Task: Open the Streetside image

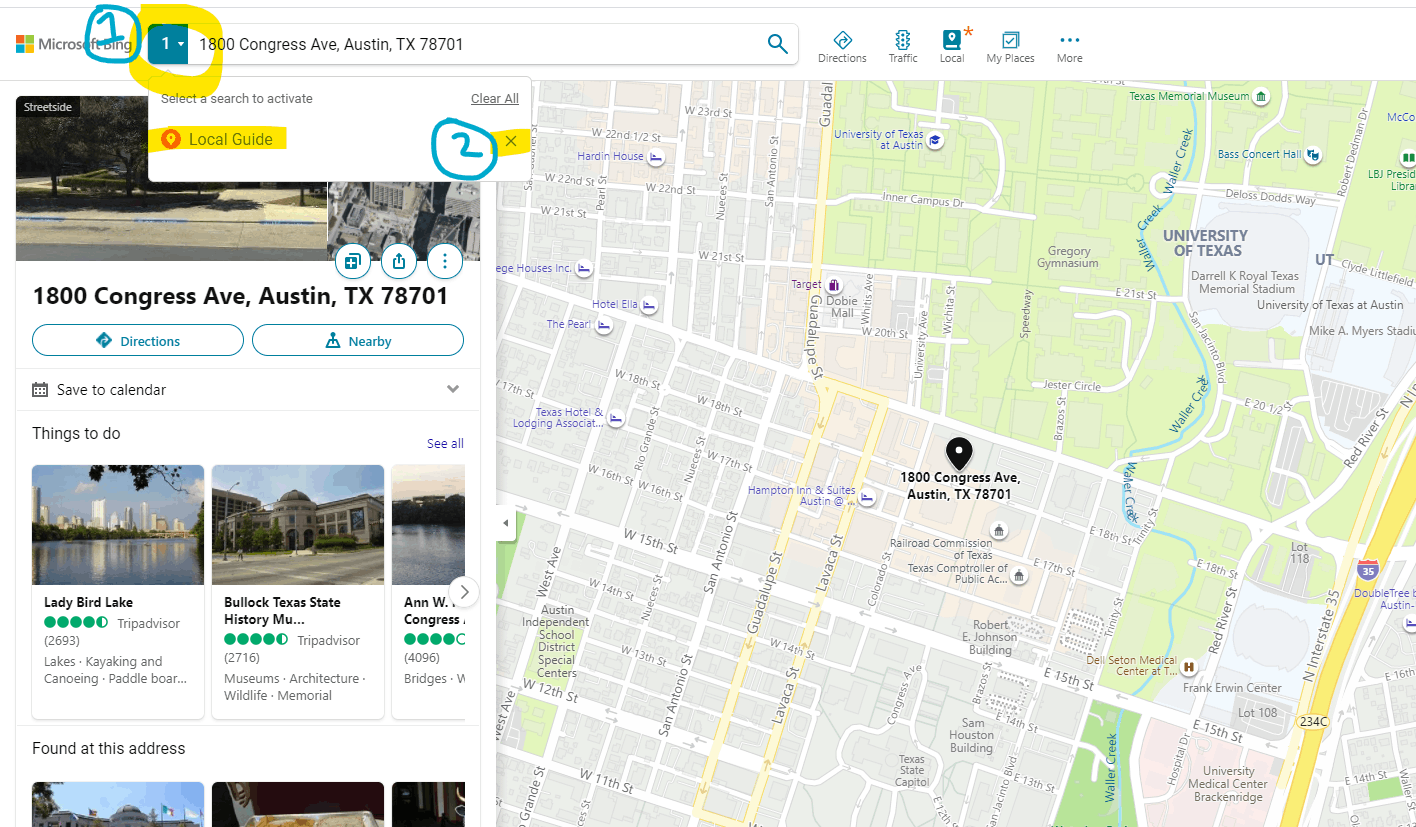Action: [171, 178]
